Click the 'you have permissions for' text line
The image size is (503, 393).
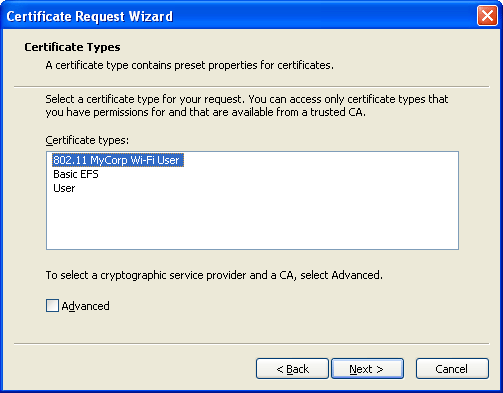(205, 112)
